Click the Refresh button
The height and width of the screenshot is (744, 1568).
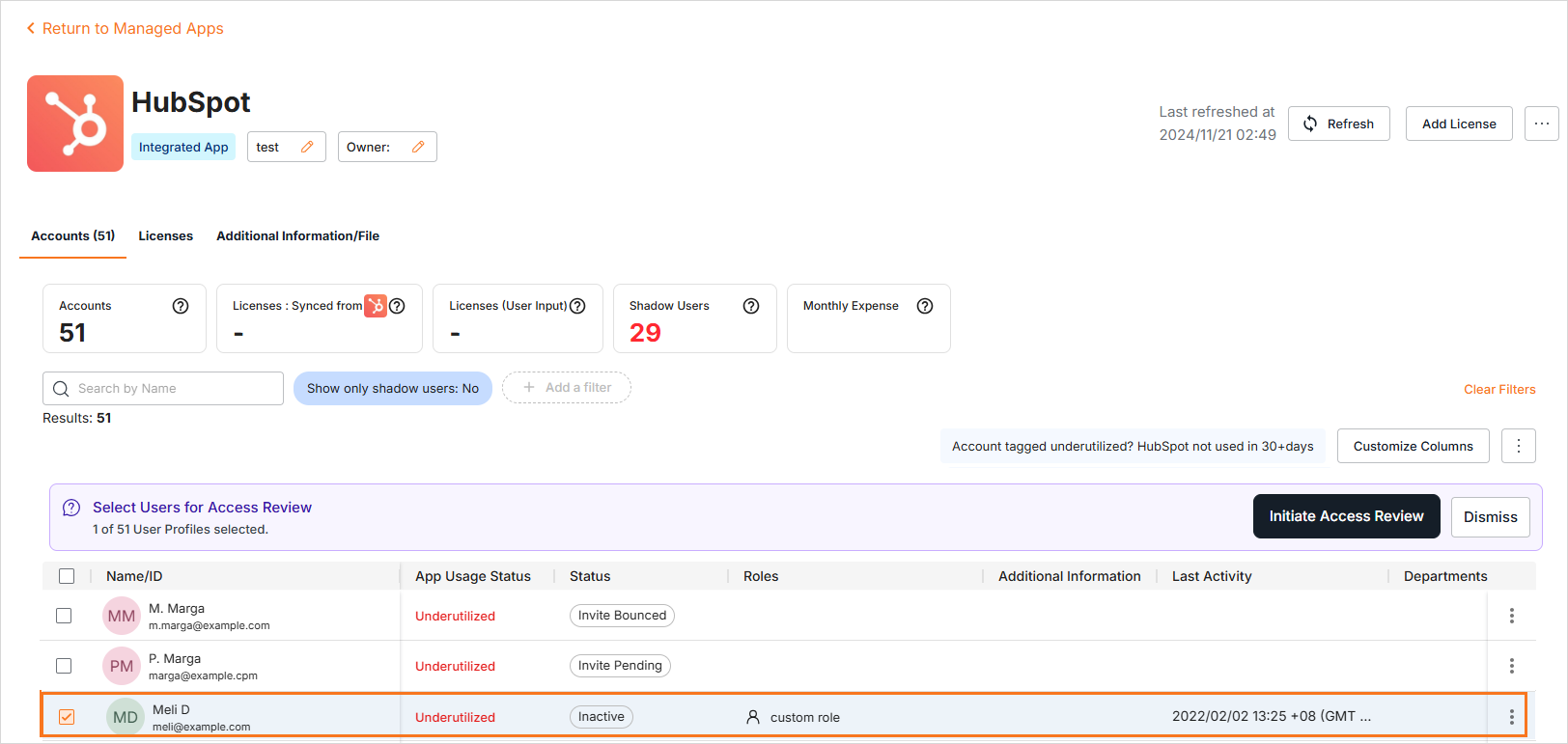[1338, 124]
